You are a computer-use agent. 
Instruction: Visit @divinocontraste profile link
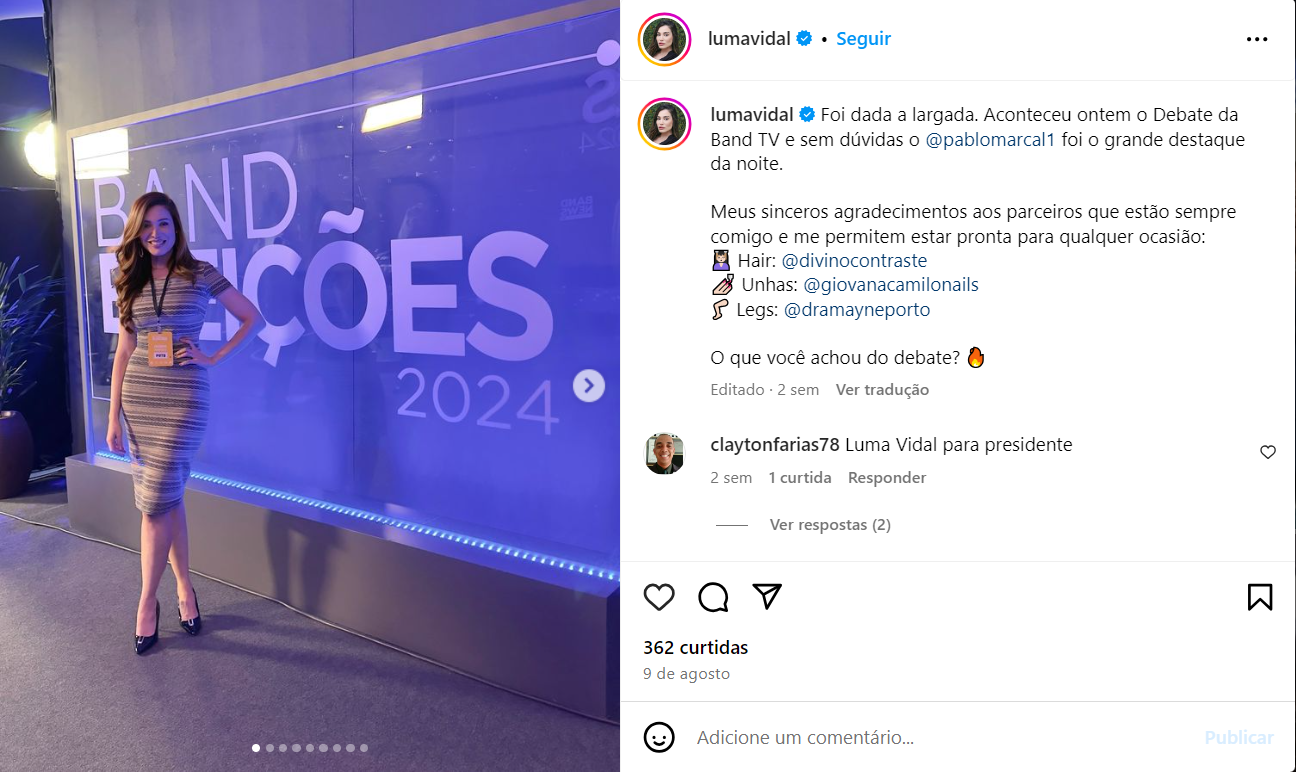click(x=854, y=260)
